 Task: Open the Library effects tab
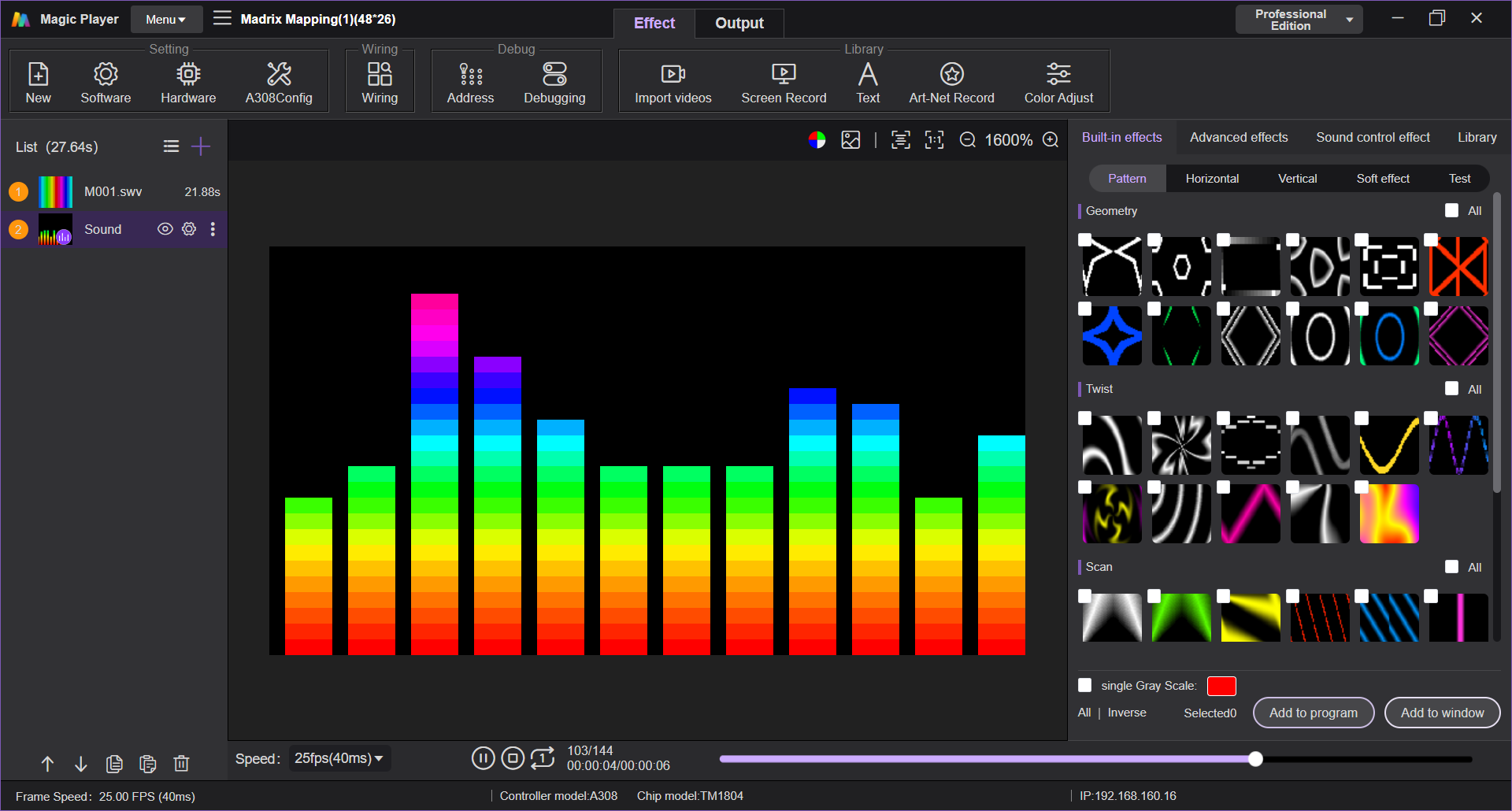(1477, 137)
